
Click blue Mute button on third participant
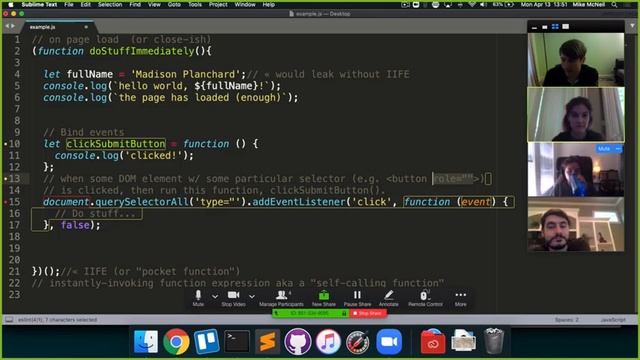click(603, 149)
